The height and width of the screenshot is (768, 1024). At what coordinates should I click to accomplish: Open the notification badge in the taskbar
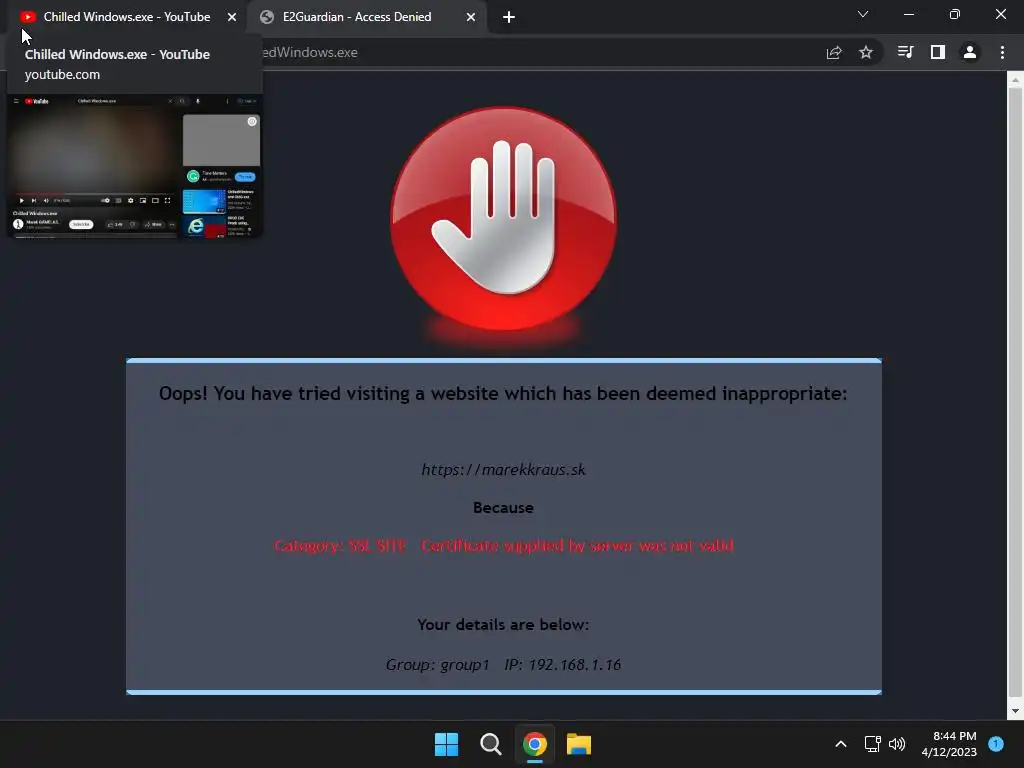(x=996, y=744)
